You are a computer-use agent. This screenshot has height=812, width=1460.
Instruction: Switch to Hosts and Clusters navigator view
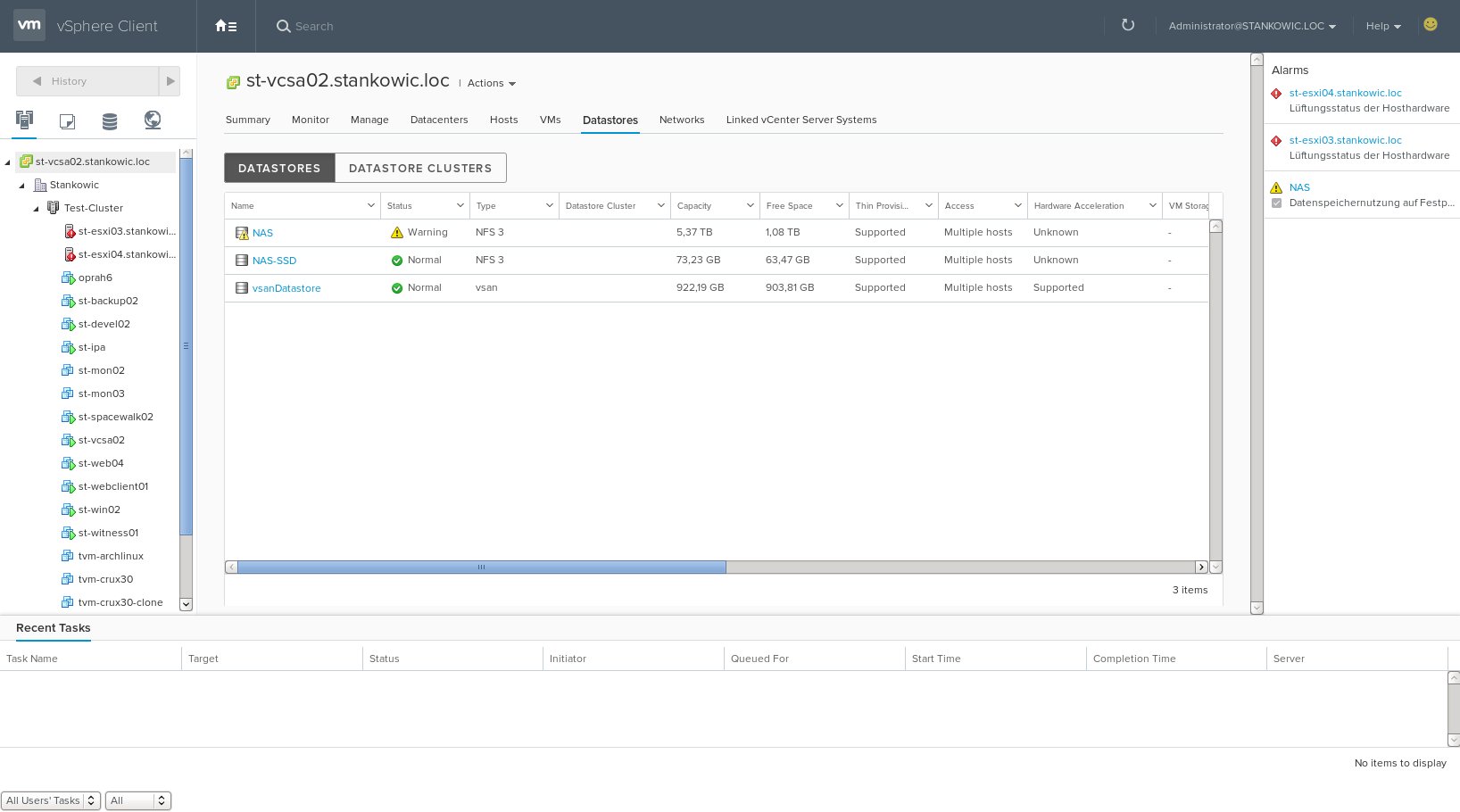pos(24,120)
